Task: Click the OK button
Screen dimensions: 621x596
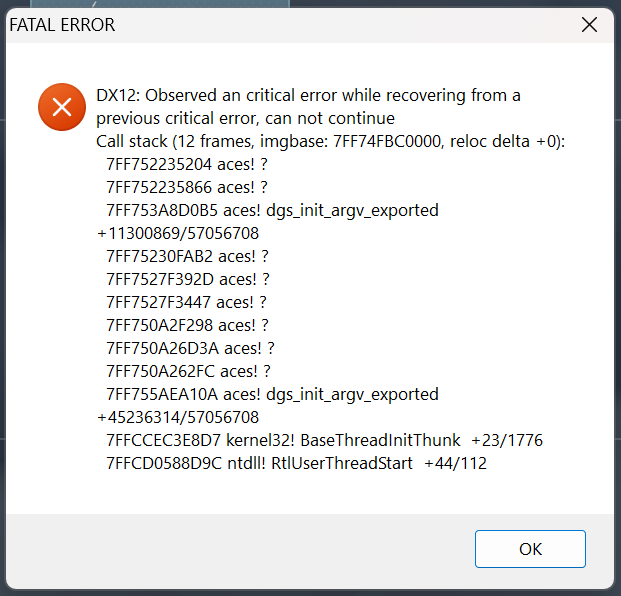Action: tap(530, 549)
